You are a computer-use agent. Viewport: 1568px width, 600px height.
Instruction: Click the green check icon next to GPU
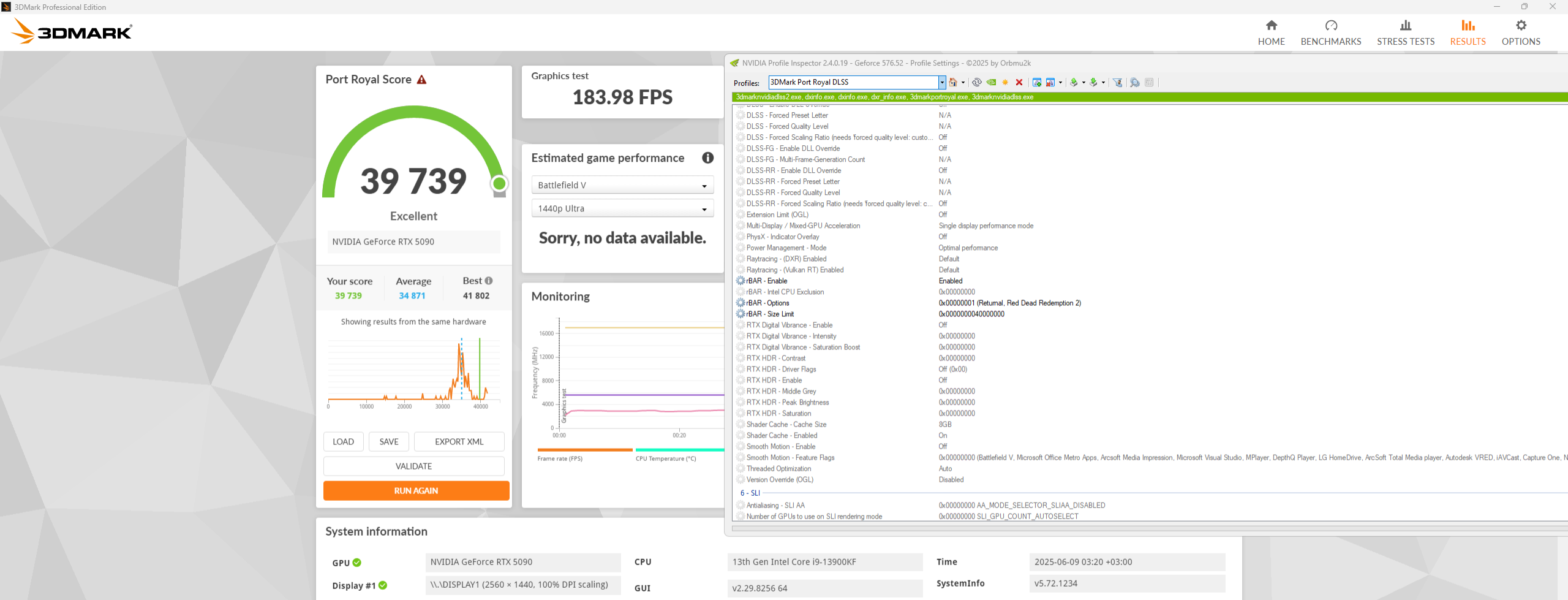[x=357, y=563]
